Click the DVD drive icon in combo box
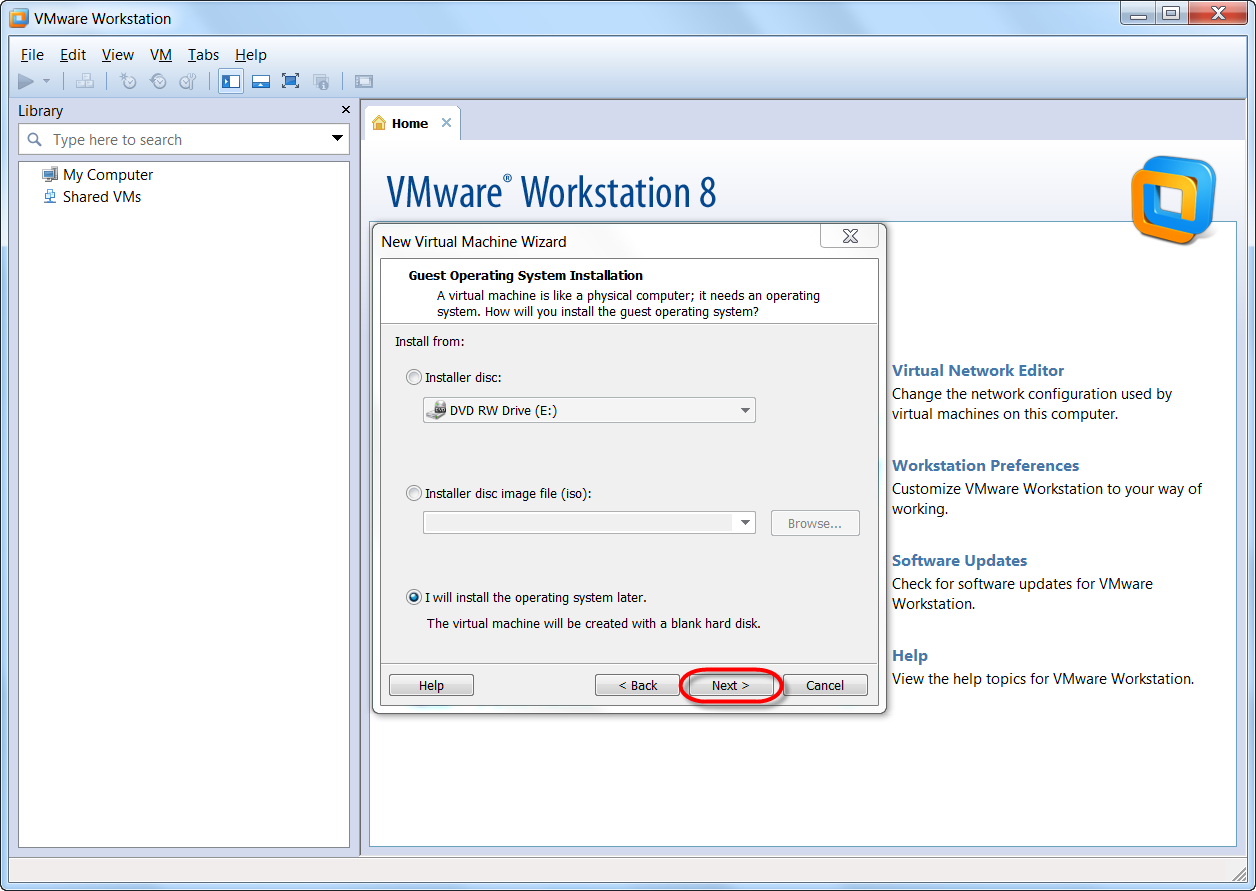 [x=436, y=410]
